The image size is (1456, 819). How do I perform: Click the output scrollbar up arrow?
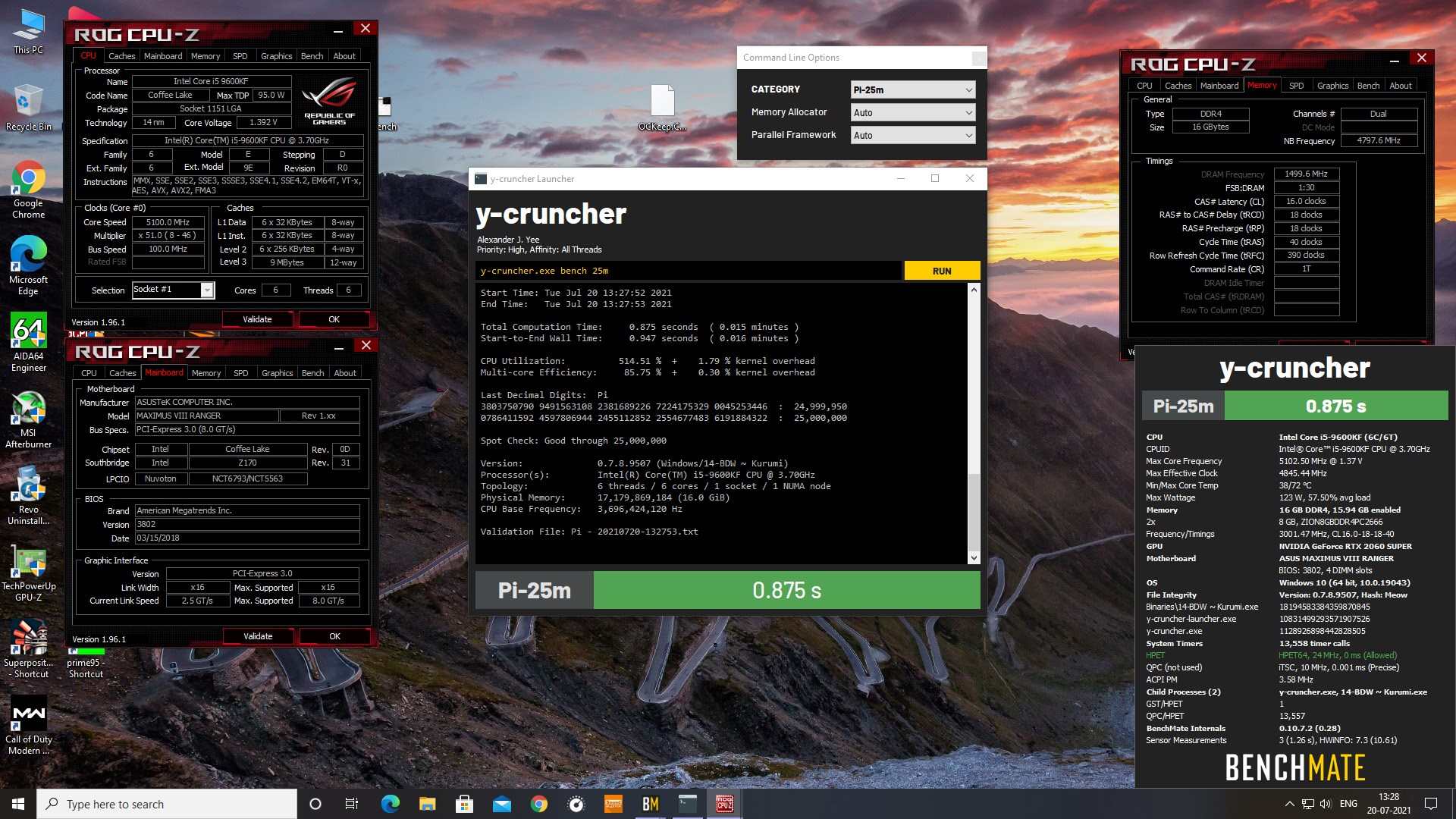tap(974, 290)
